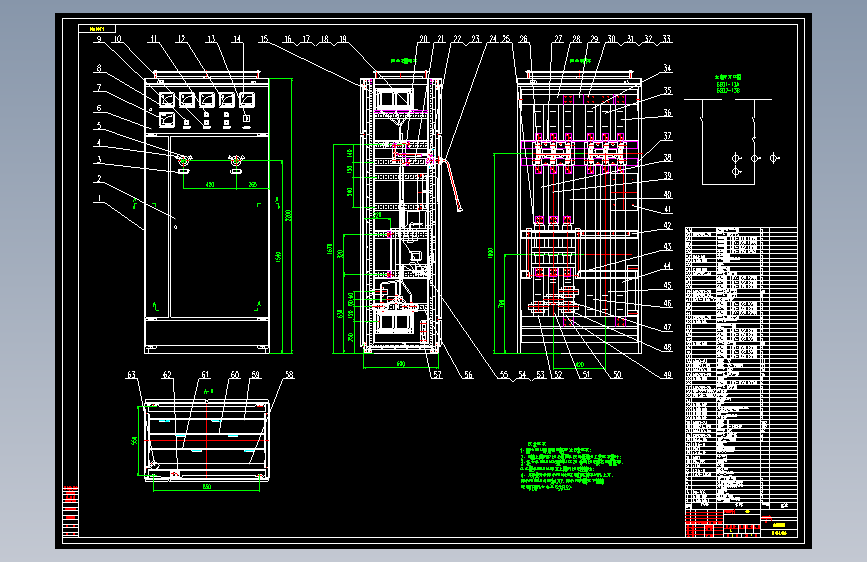This screenshot has width=867, height=562.
Task: Click the 850 width dimension text
Action: (206, 487)
